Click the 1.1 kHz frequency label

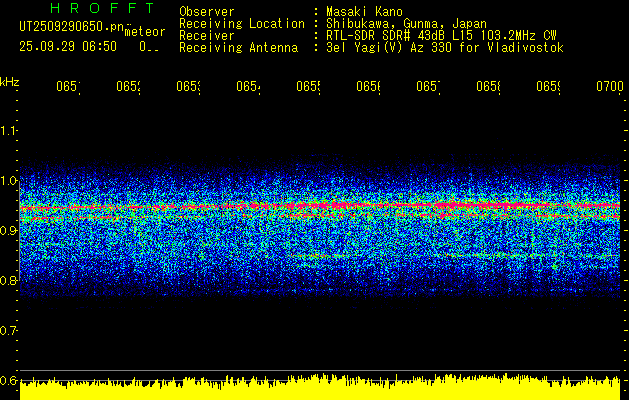tap(9, 130)
